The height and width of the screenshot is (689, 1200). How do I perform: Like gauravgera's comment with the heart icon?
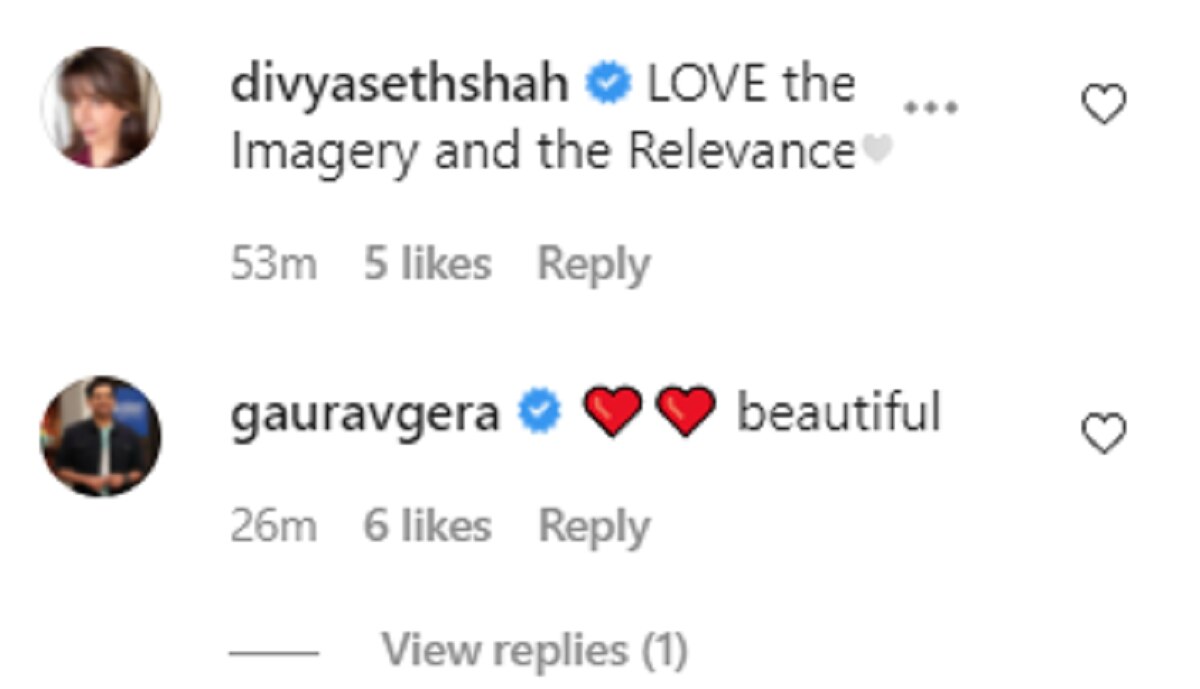(x=1105, y=433)
